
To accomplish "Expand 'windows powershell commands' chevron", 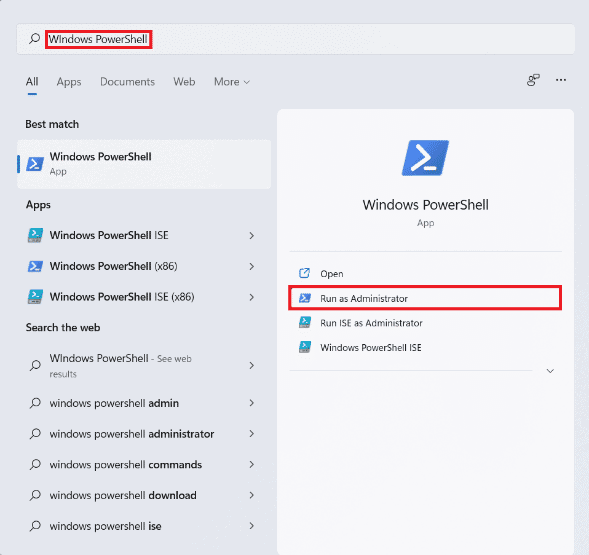I will tap(251, 464).
